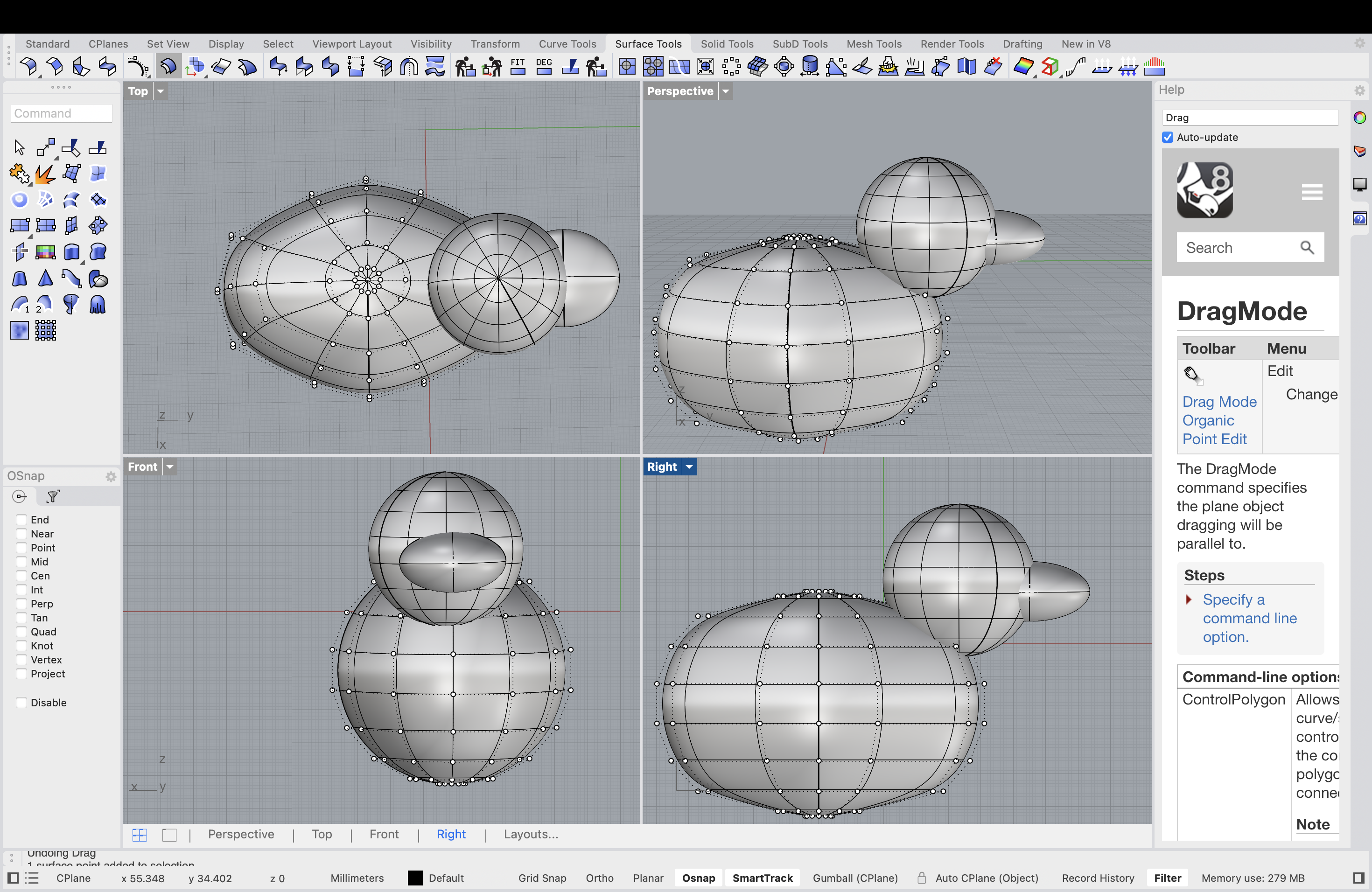Viewport: 1372px width, 892px height.
Task: Click the Explode orange burst icon
Action: click(x=45, y=174)
